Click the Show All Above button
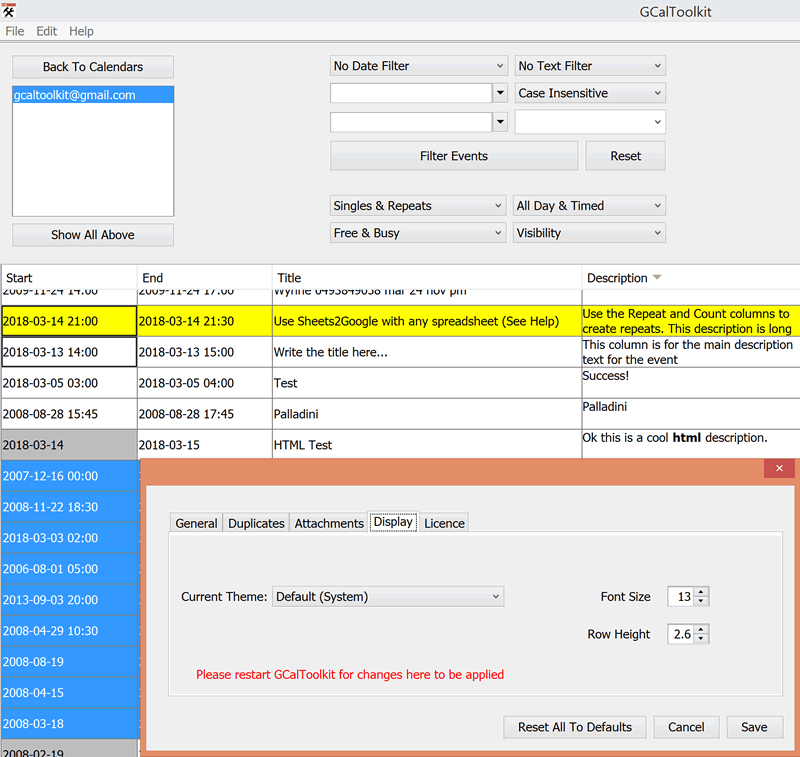The width and height of the screenshot is (800, 757). (93, 235)
